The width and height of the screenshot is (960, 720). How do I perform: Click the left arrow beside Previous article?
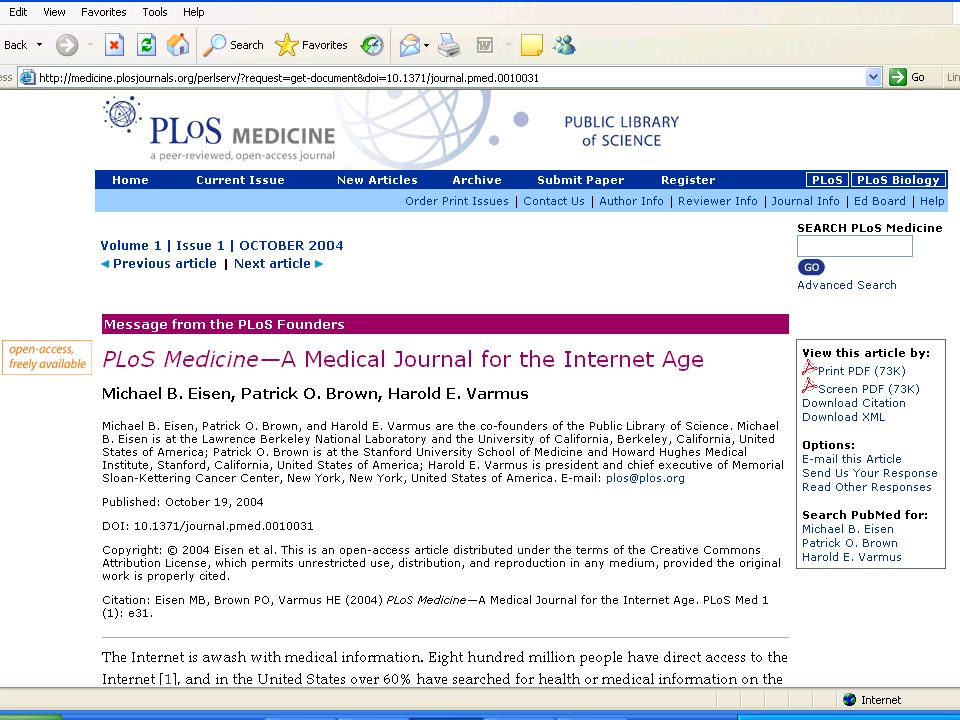coord(105,264)
